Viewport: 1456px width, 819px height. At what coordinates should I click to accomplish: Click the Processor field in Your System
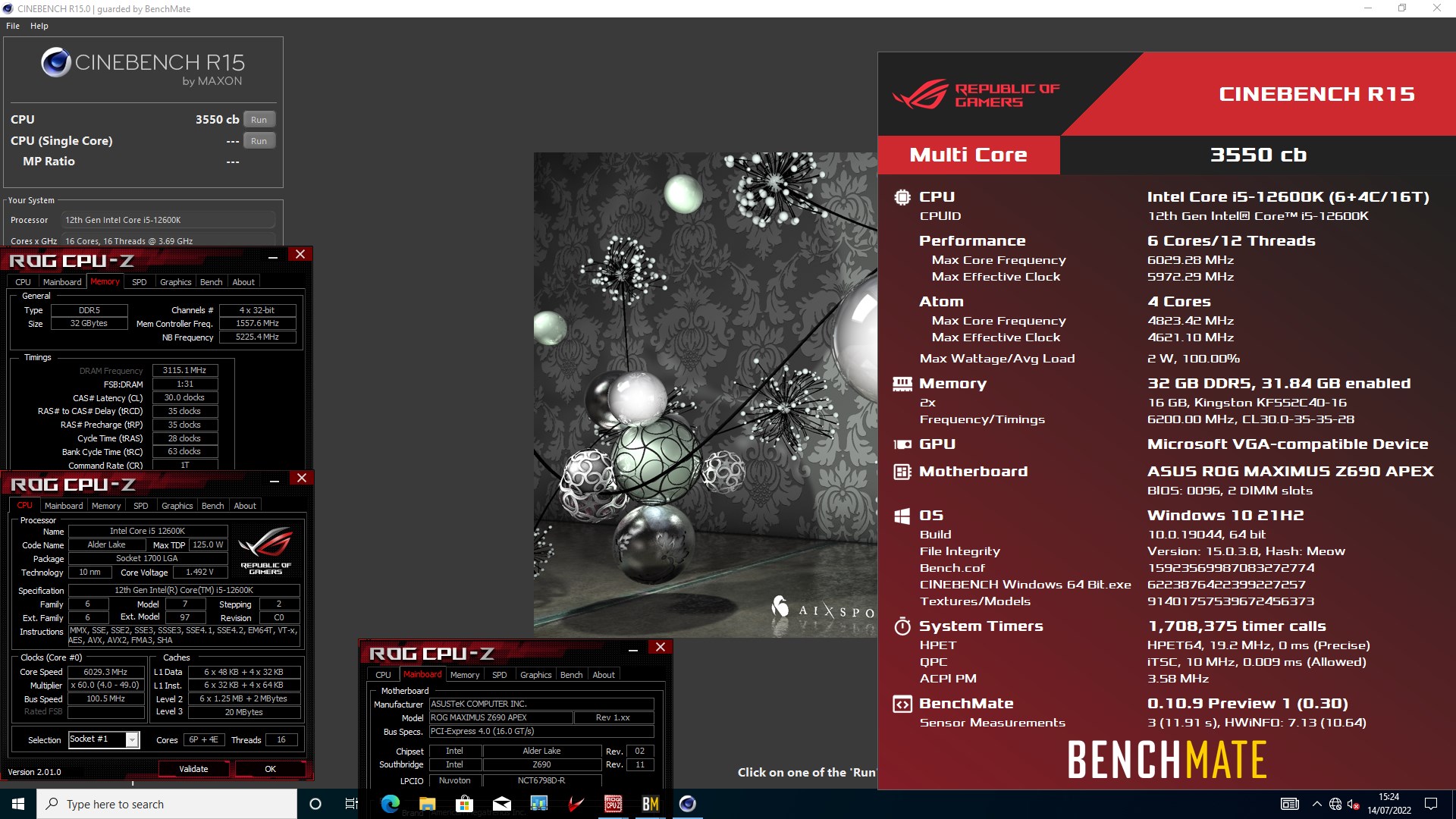tap(168, 220)
